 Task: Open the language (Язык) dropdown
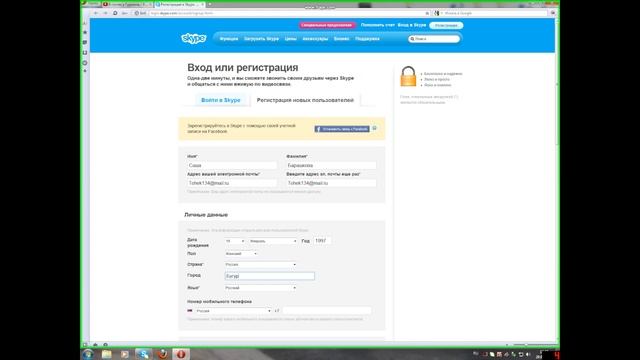[260, 288]
